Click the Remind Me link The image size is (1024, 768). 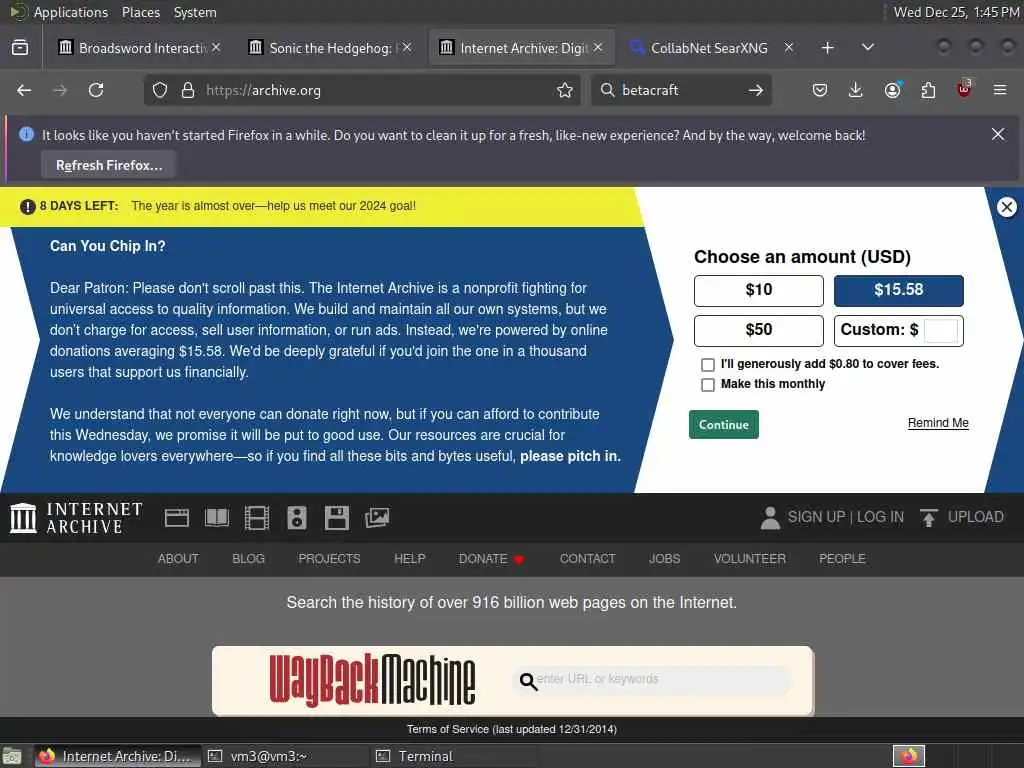pyautogui.click(x=938, y=423)
